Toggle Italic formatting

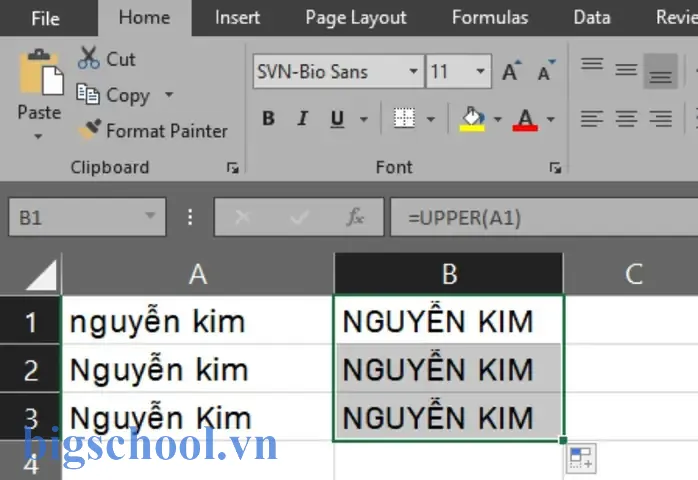click(x=303, y=118)
